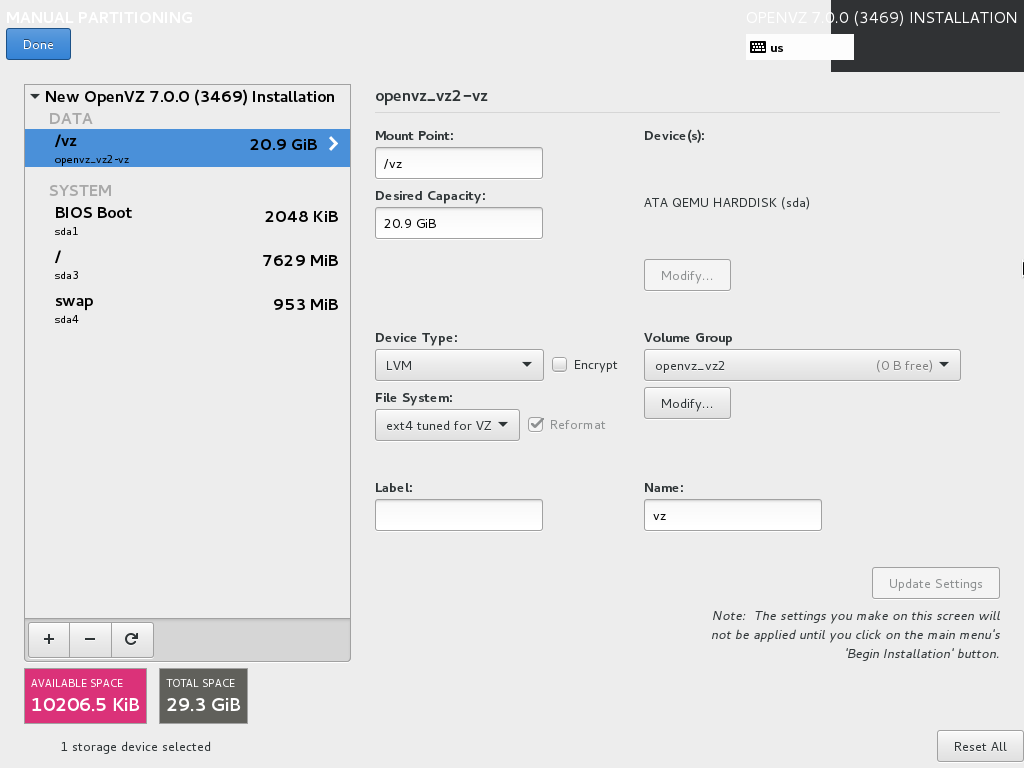Click the blue Done button
This screenshot has width=1024, height=768.
[38, 45]
